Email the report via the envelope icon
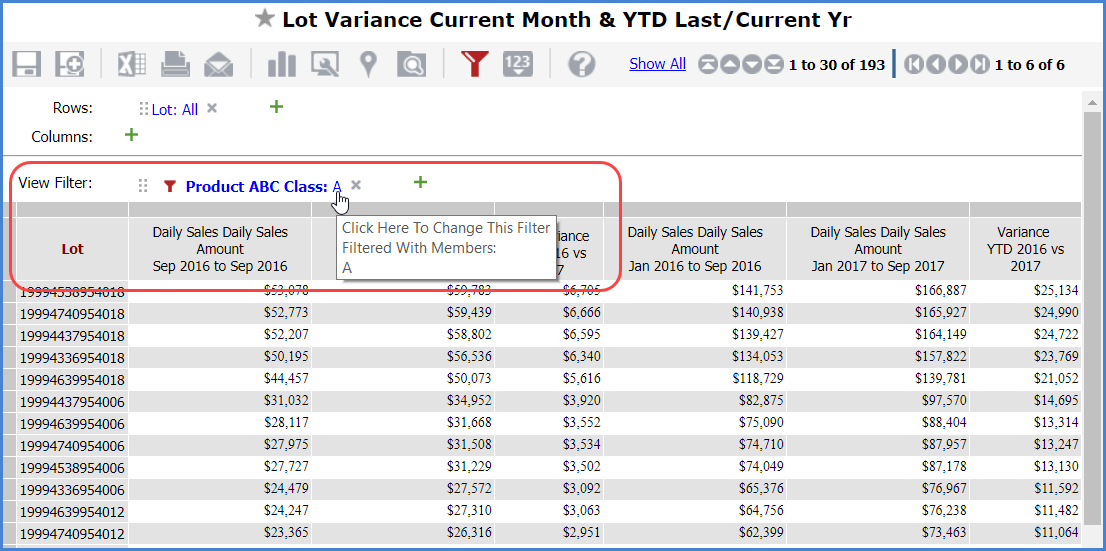The image size is (1106, 551). tap(218, 64)
